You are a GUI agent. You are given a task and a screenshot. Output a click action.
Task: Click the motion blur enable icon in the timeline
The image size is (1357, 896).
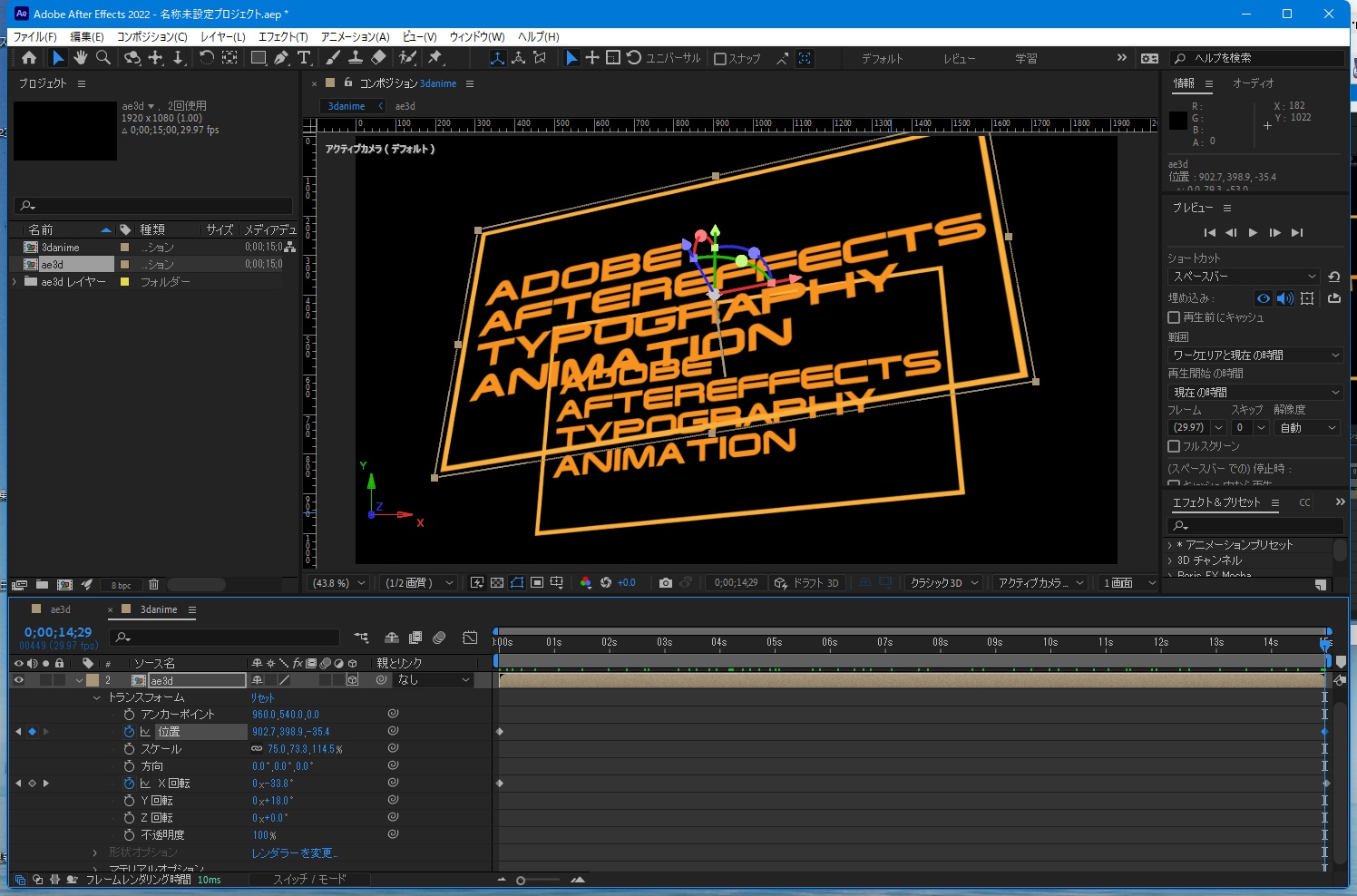pyautogui.click(x=439, y=638)
